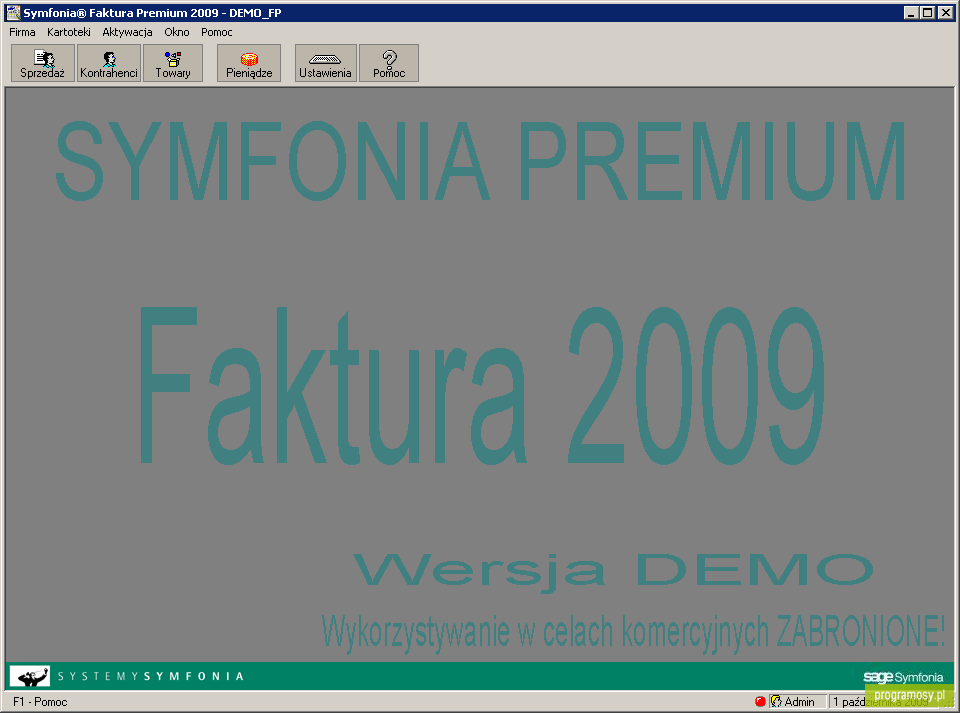Open the Ustawienia toolbar button
Screen dimensions: 960x713
point(325,63)
